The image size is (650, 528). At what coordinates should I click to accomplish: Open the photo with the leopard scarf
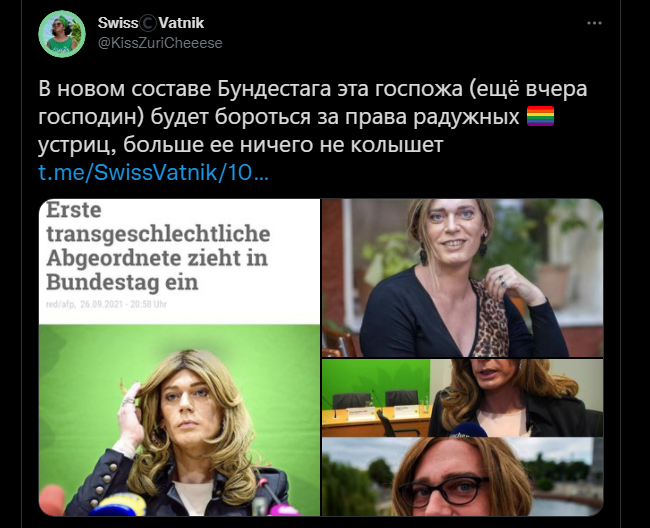[x=463, y=278]
